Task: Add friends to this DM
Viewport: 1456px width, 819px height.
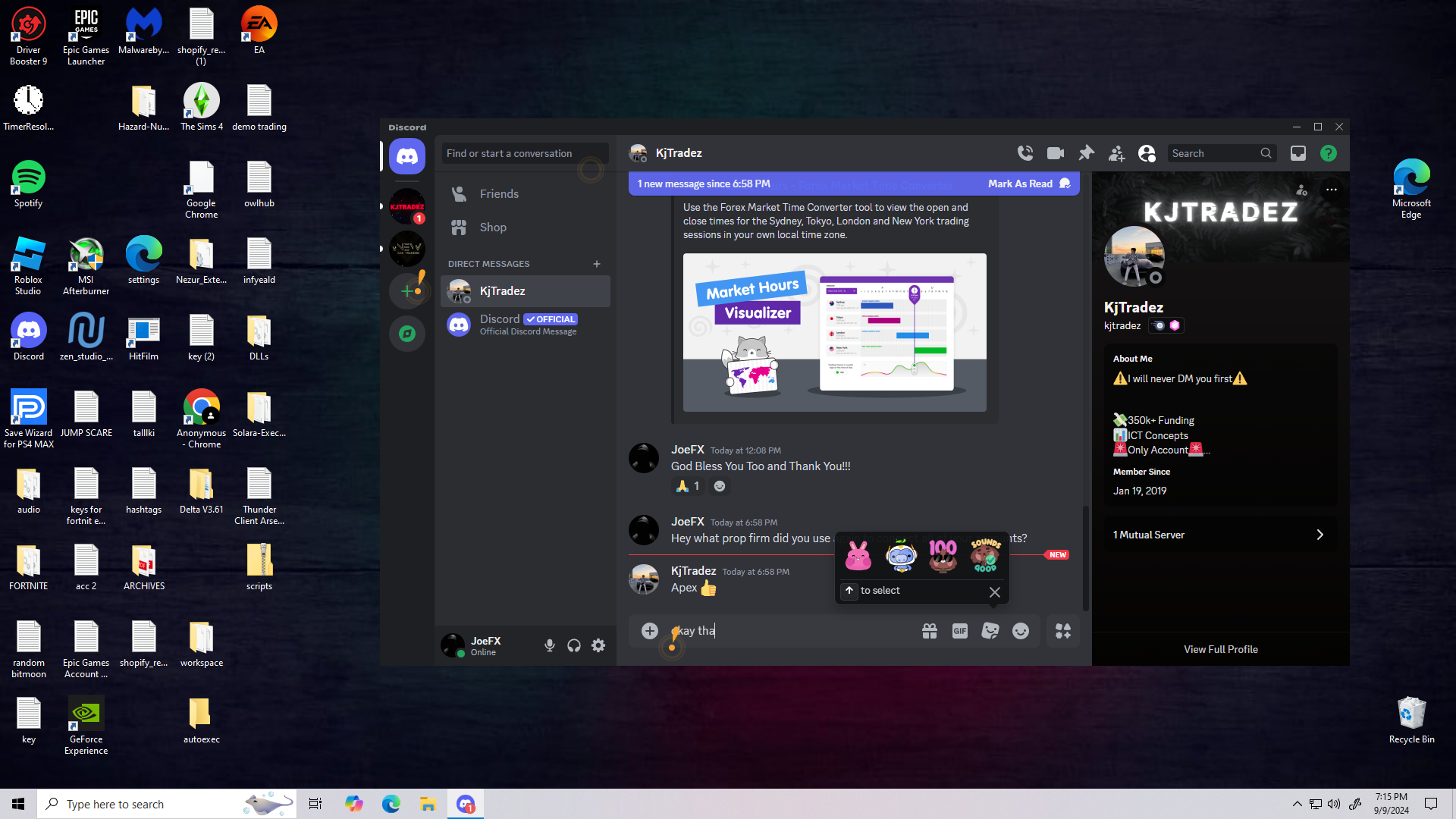Action: [1116, 153]
